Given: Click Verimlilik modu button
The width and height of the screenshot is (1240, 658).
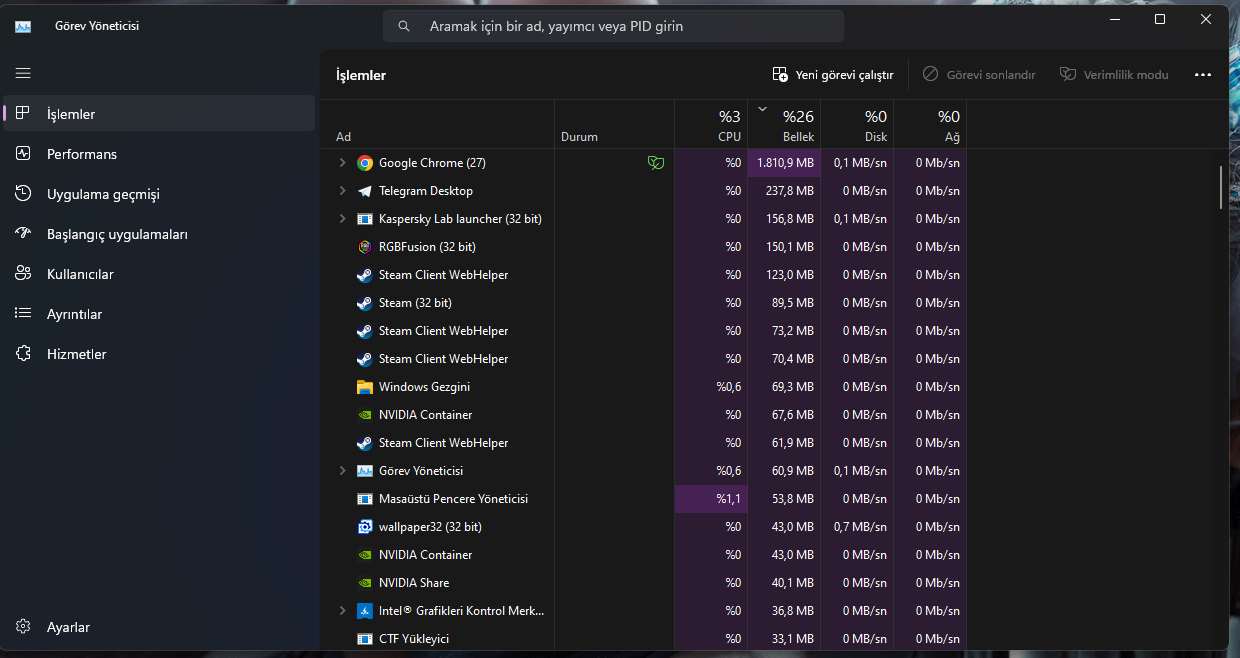Looking at the screenshot, I should (x=1114, y=75).
